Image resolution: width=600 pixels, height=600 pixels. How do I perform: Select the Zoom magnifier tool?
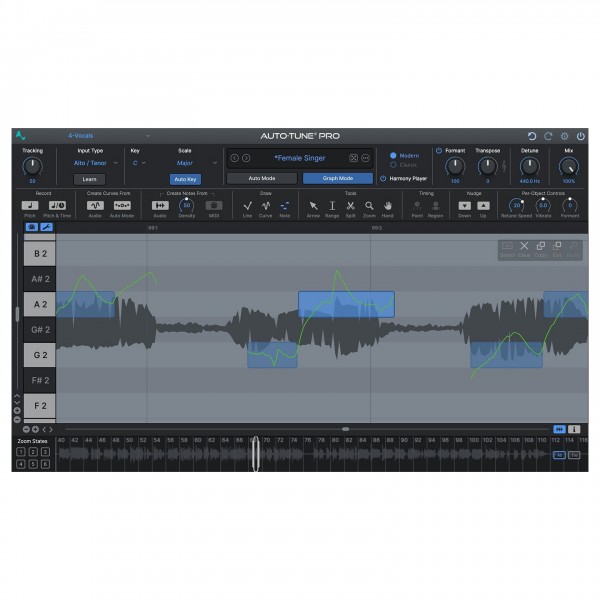coord(369,206)
